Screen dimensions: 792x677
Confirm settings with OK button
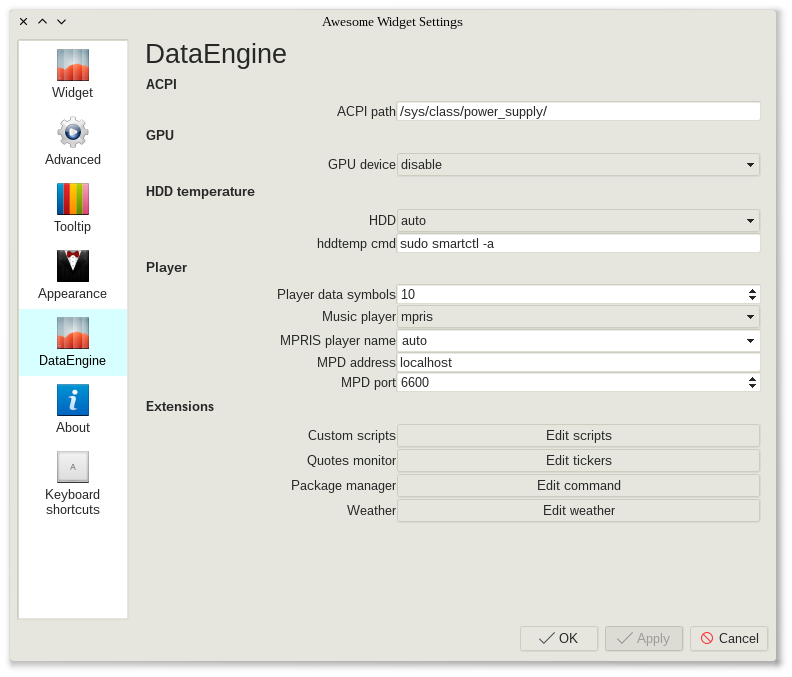pos(559,638)
